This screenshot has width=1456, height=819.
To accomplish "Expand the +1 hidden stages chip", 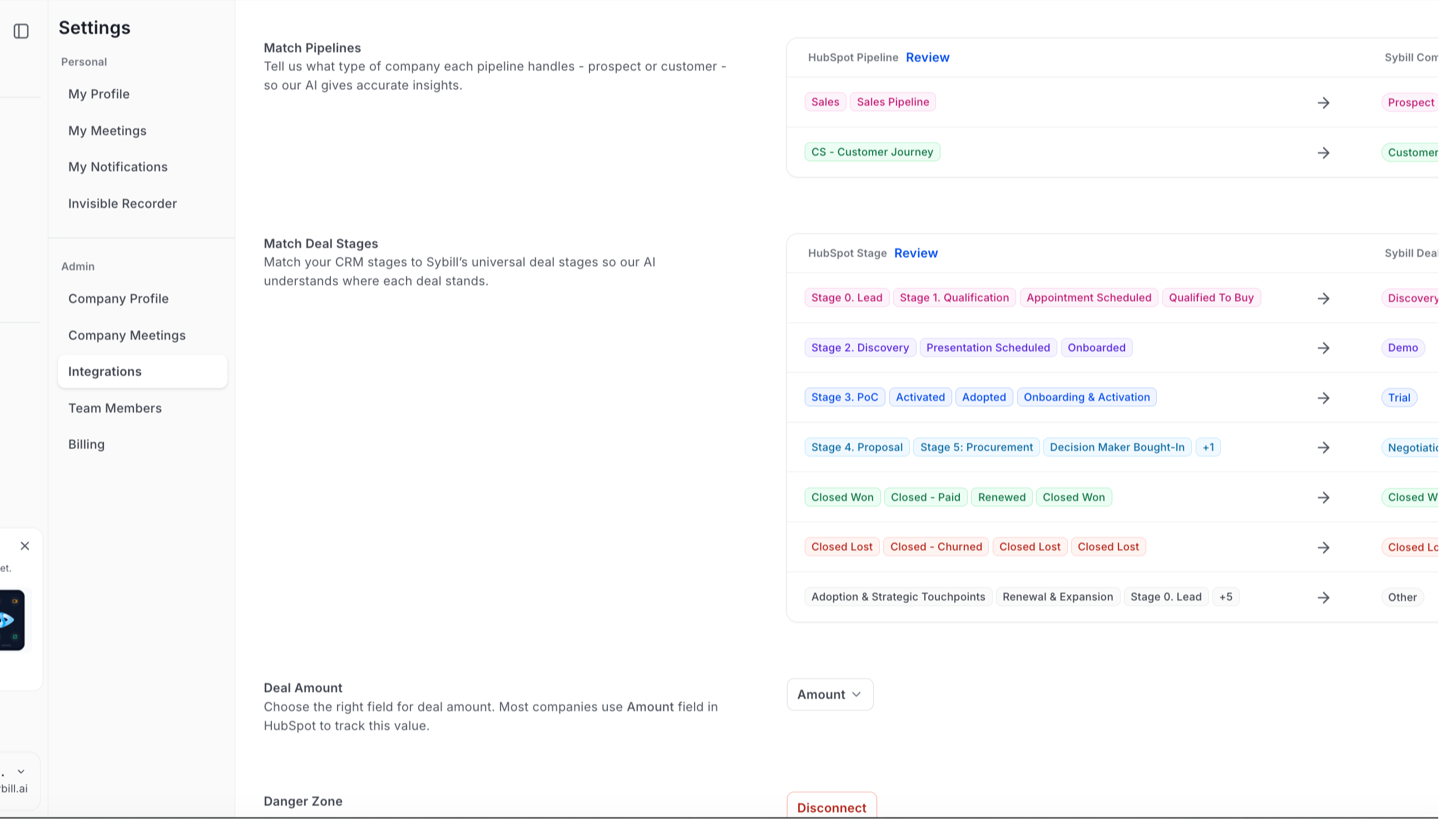I will (x=1208, y=447).
